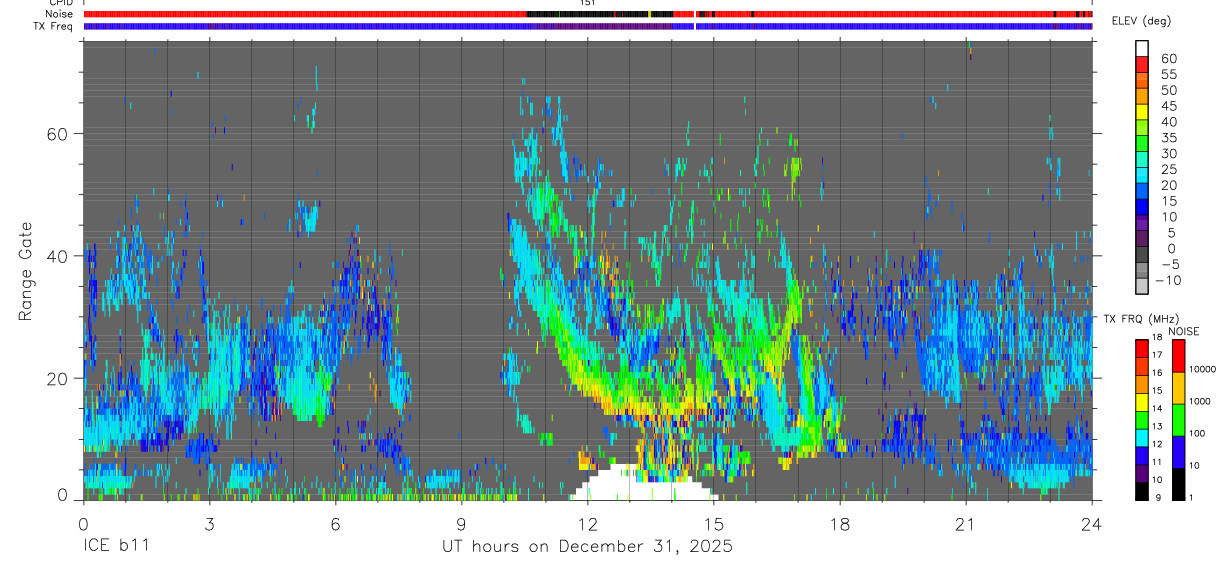This screenshot has height=567, width=1228.
Task: Click the ICE b11 radar beam label
Action: click(117, 547)
